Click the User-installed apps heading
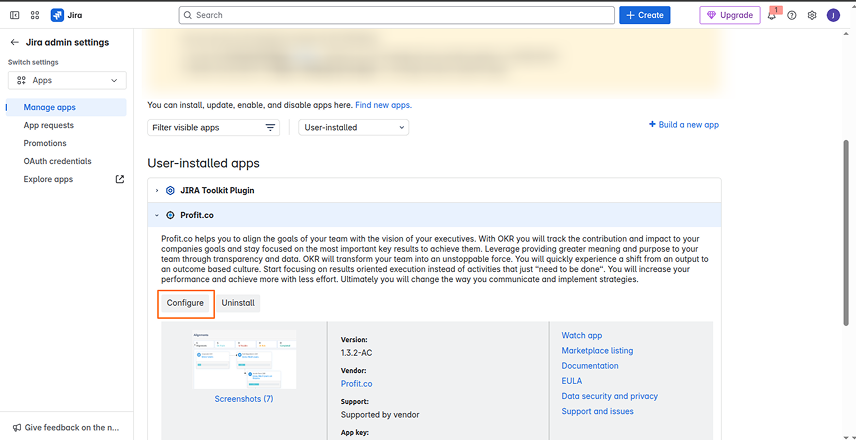Image resolution: width=856 pixels, height=440 pixels. tap(203, 163)
